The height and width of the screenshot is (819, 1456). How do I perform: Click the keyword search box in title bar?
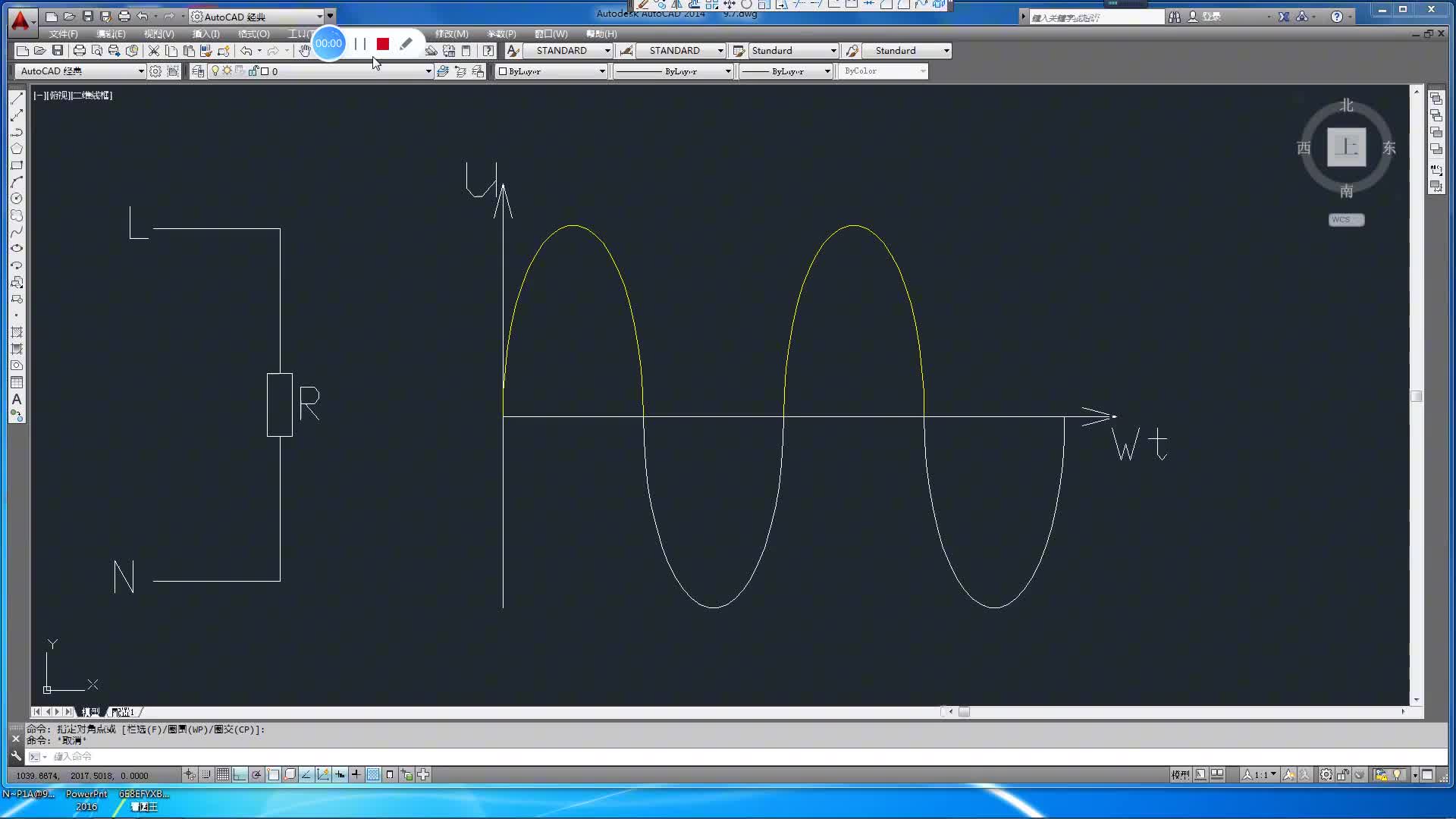[1096, 17]
